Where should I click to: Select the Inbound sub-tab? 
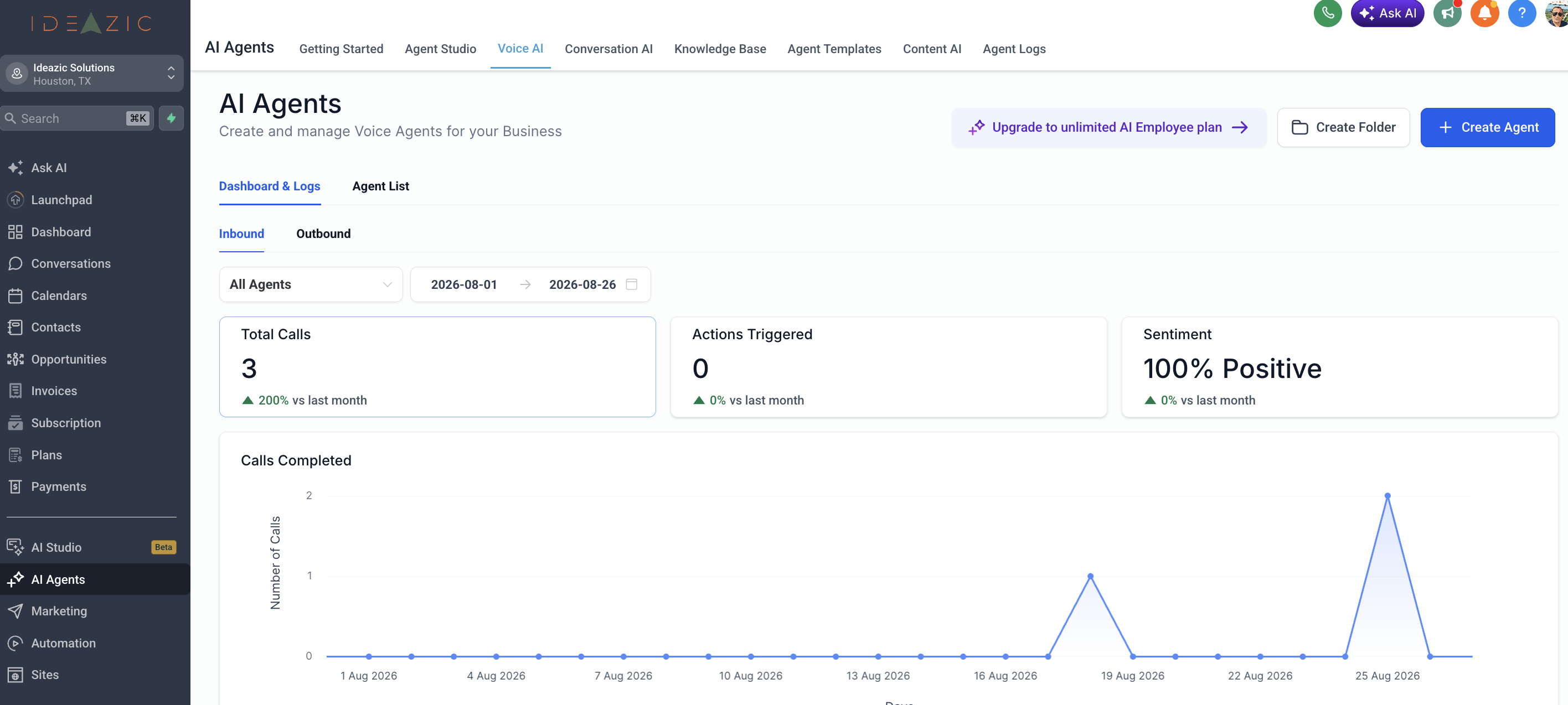coord(241,234)
